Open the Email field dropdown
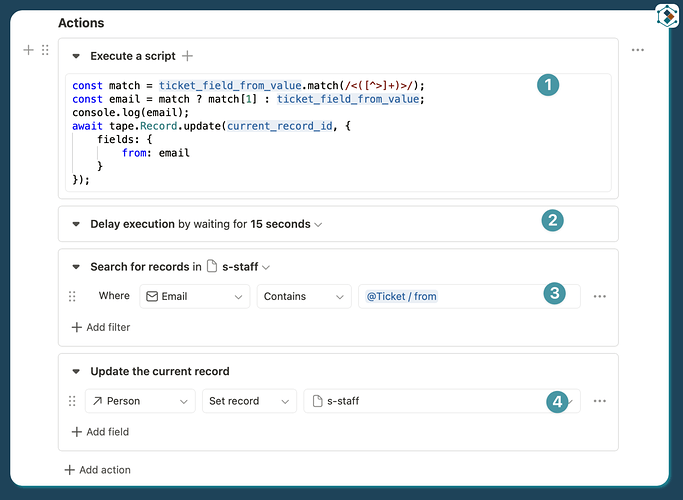Viewport: 683px width, 500px height. point(194,297)
